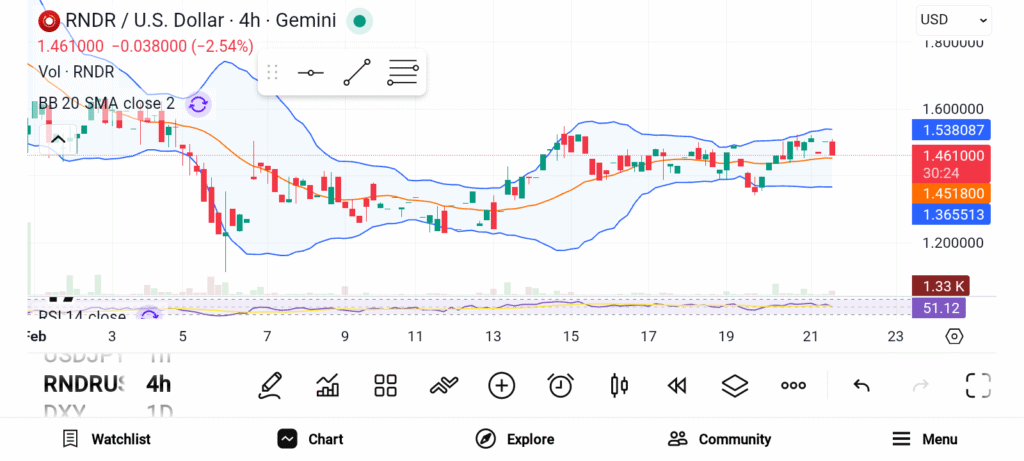Select the horizontal line drawing tool
Screen dimensions: 1024x461
[x=311, y=73]
